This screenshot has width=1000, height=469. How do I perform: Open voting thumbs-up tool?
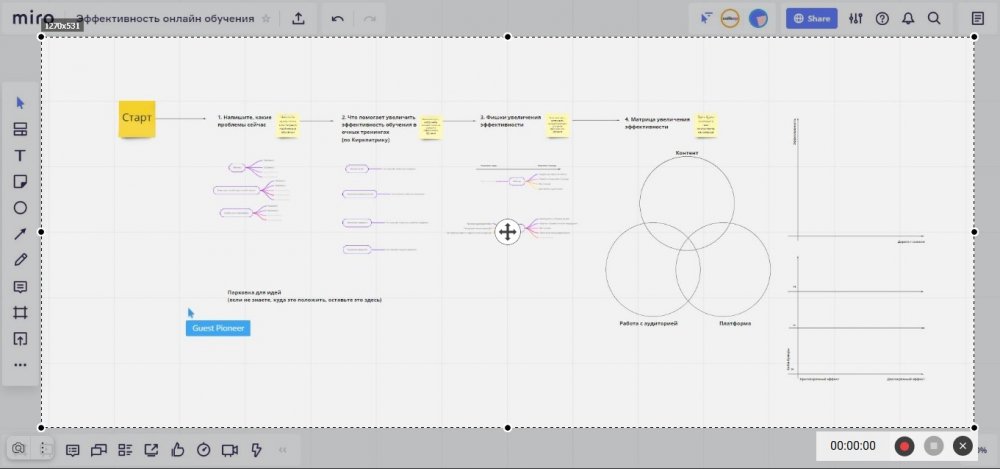point(178,450)
